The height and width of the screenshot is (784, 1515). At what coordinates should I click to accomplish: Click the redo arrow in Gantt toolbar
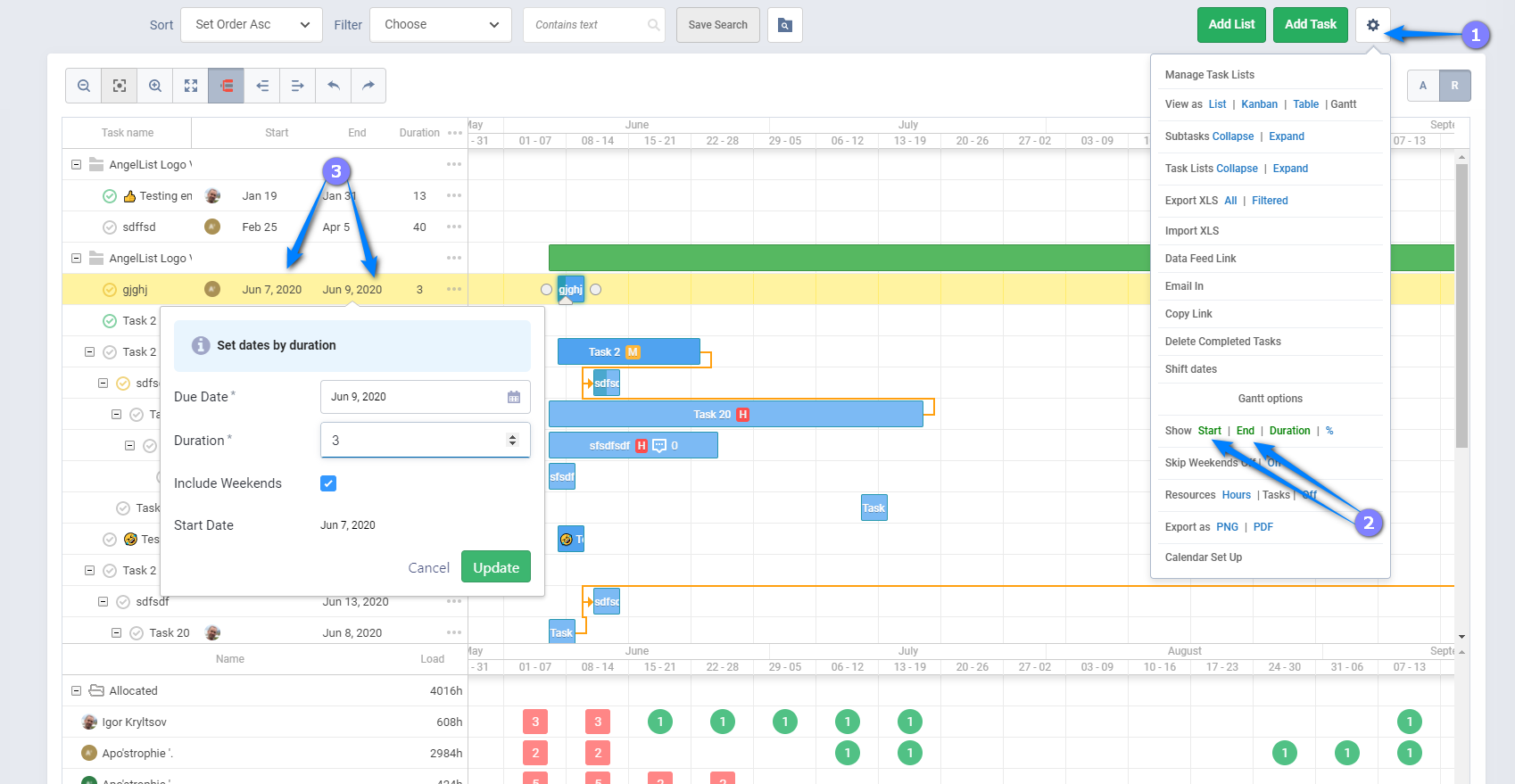click(368, 86)
